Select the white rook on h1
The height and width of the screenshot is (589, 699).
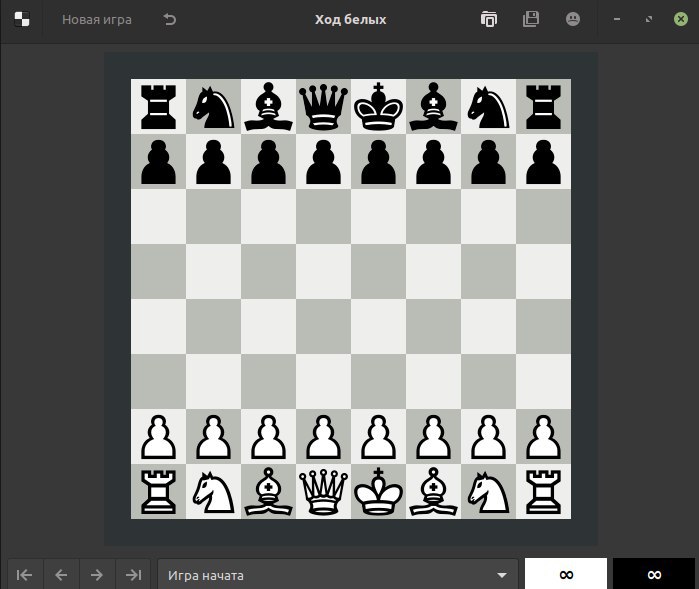click(x=543, y=491)
